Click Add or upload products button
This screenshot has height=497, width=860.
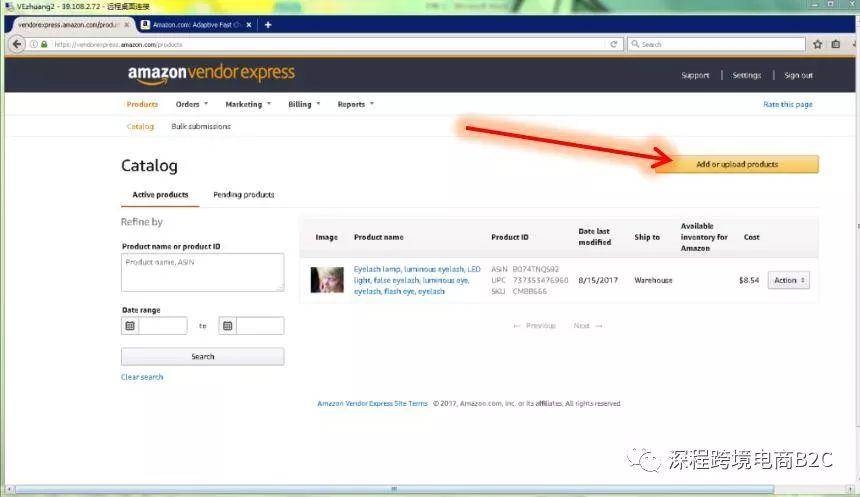(x=737, y=164)
